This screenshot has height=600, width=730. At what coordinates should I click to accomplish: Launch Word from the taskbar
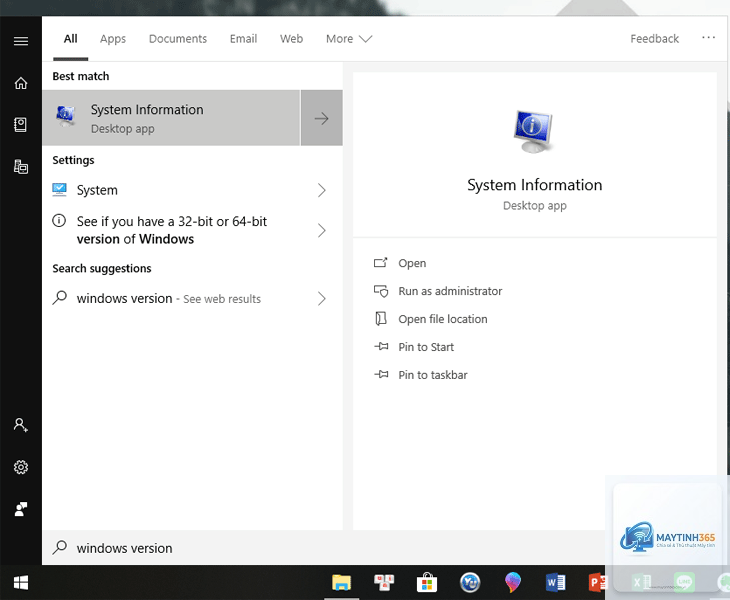[555, 582]
